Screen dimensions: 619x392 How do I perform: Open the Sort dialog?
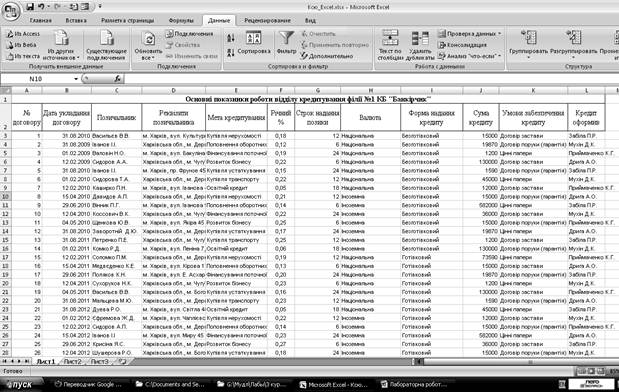[x=254, y=43]
